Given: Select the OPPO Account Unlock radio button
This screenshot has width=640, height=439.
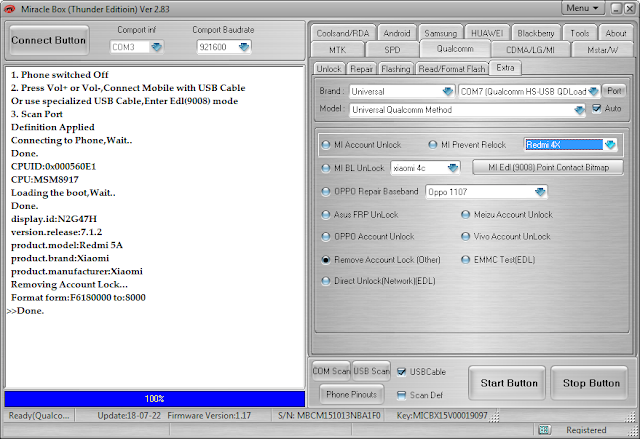Looking at the screenshot, I should tap(326, 237).
